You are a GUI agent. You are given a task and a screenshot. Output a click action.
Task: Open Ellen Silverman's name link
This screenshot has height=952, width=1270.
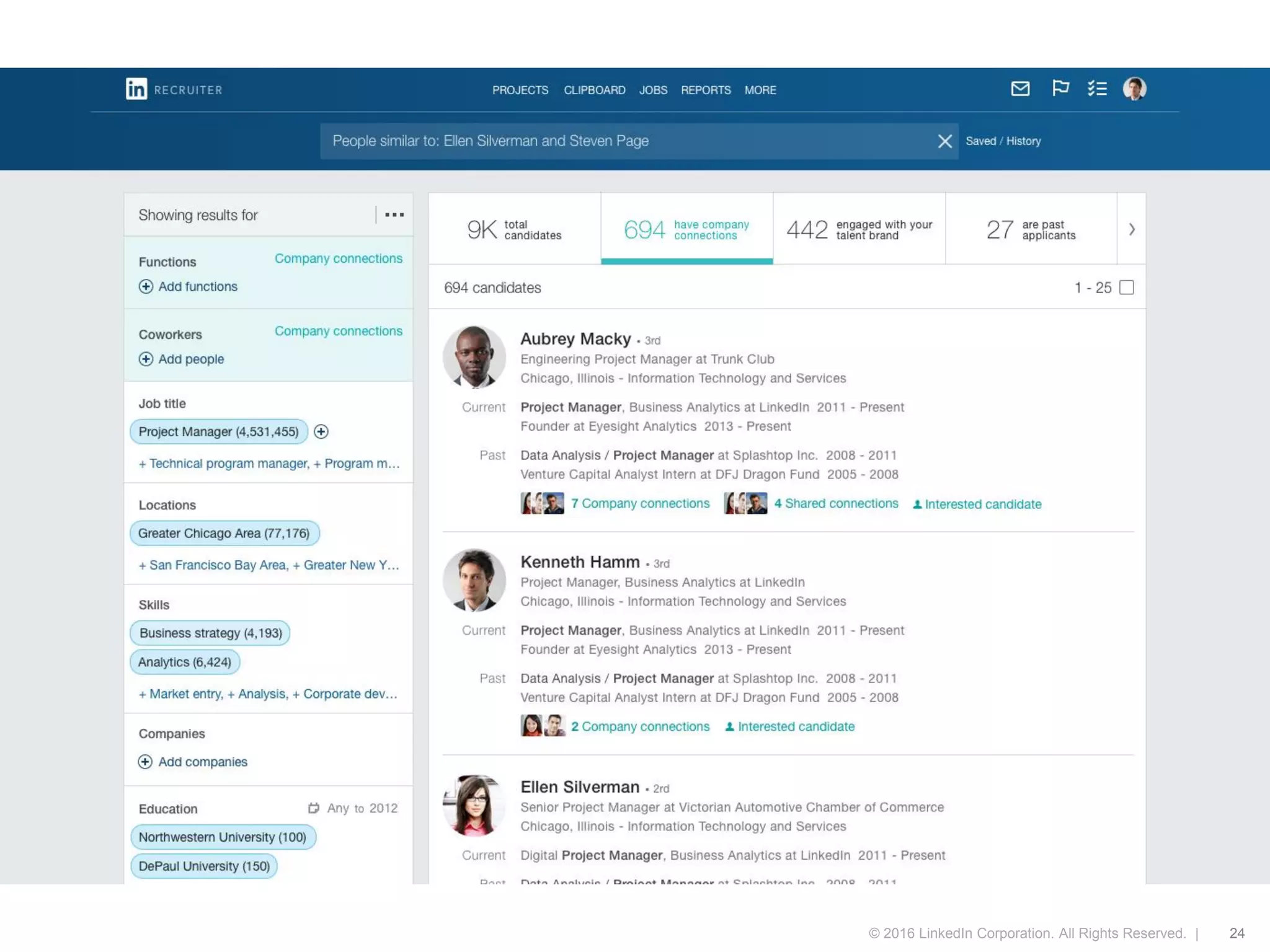click(580, 787)
